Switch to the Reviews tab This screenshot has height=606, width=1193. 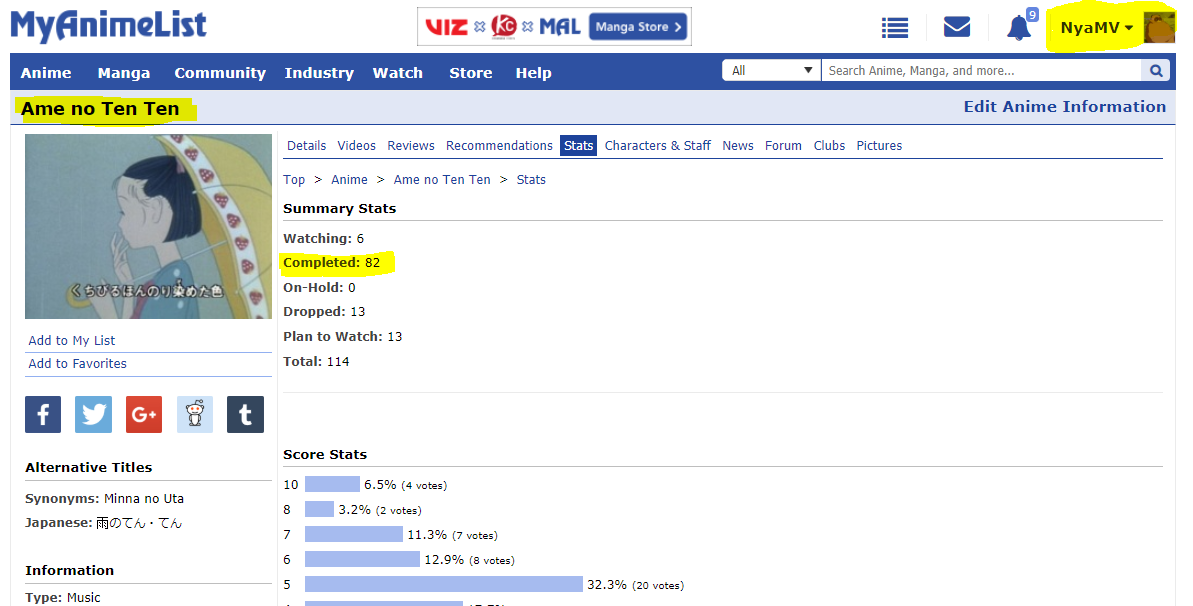[x=411, y=145]
